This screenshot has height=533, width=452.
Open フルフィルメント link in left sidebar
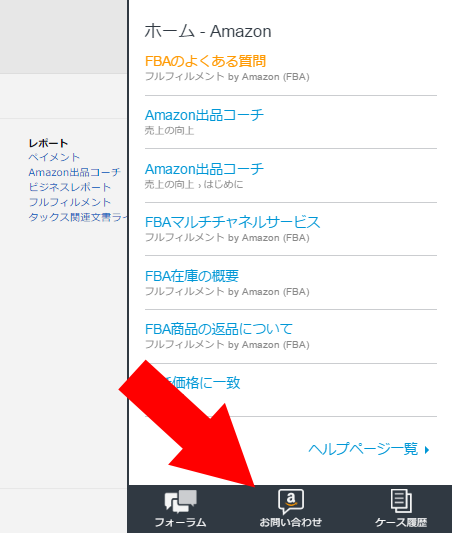point(70,202)
